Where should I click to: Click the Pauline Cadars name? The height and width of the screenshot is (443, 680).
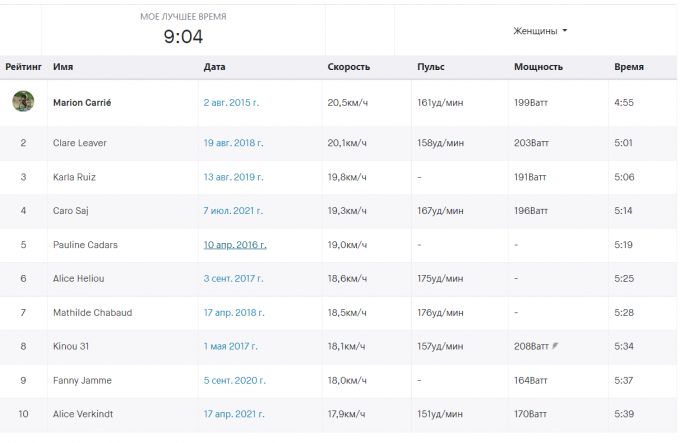(84, 245)
